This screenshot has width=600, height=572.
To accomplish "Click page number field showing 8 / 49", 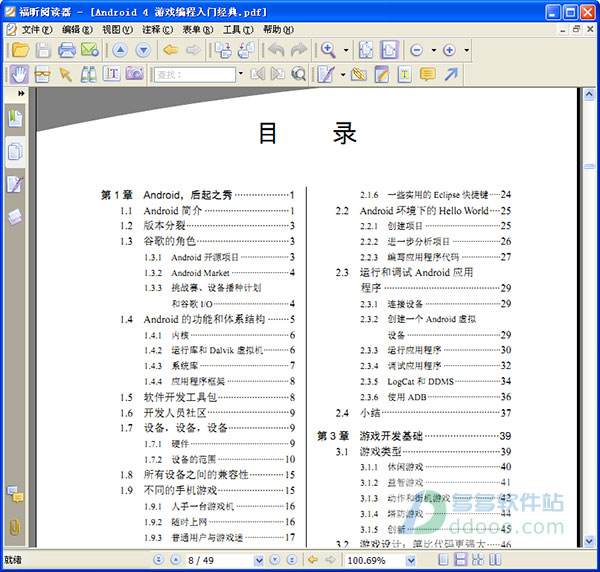I will pos(220,561).
